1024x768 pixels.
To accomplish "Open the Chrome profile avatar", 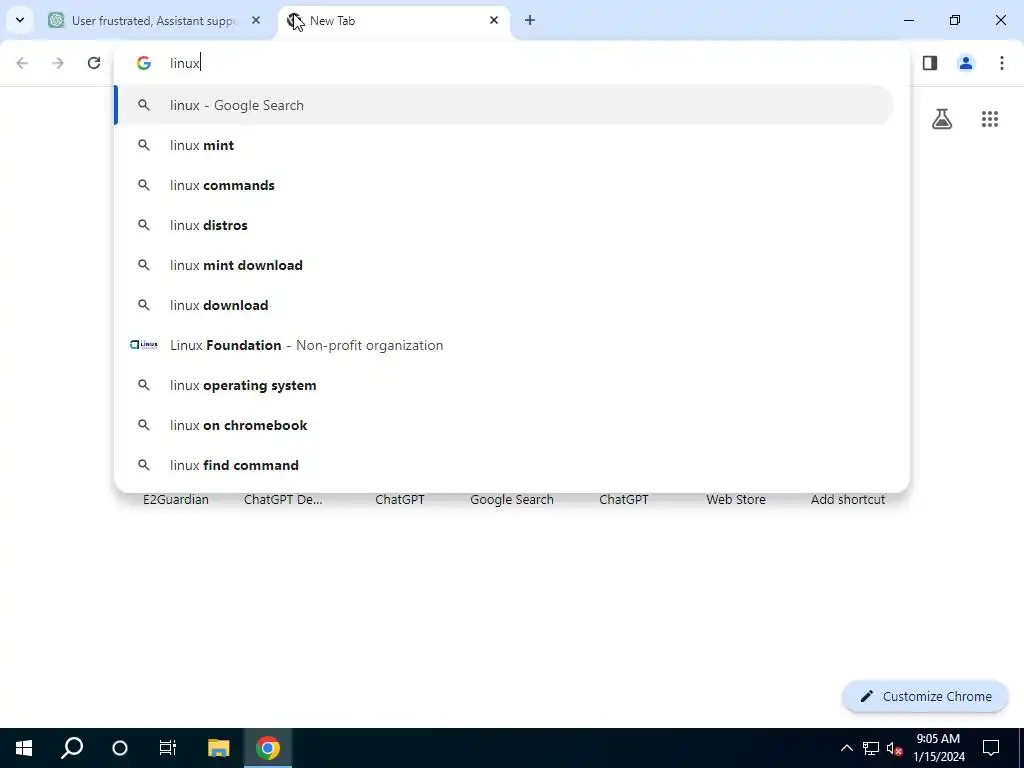I will [x=966, y=63].
